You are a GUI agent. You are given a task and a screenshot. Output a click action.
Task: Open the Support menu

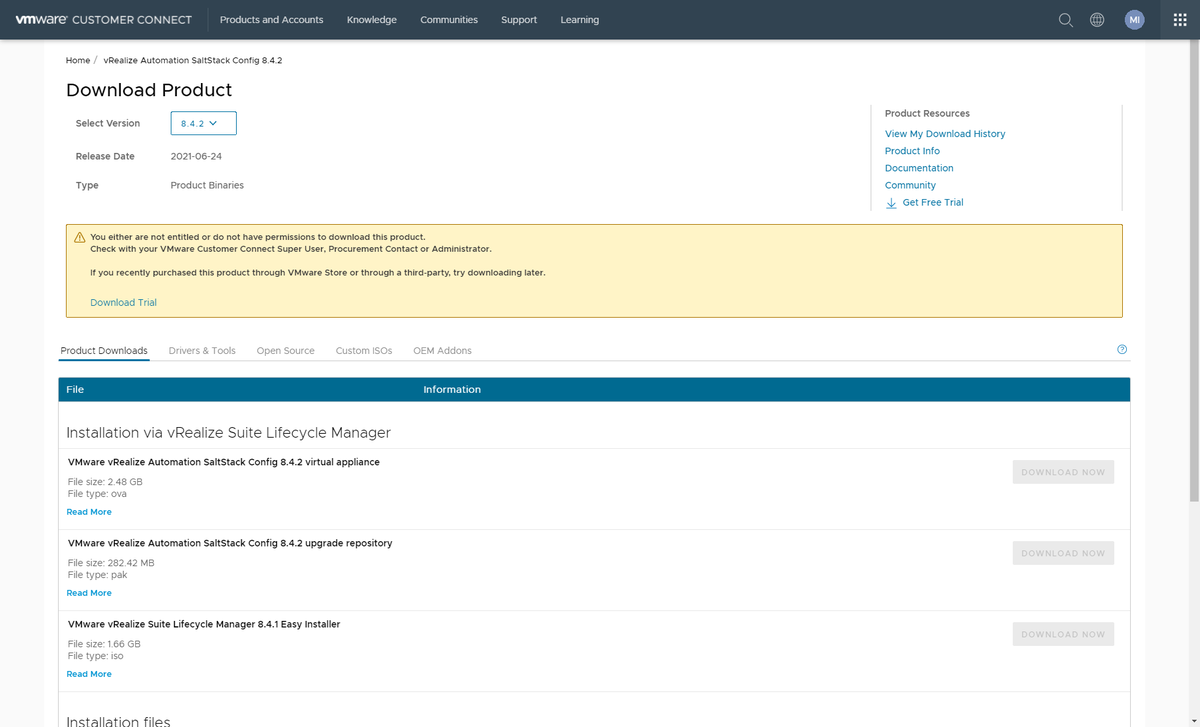(x=519, y=20)
